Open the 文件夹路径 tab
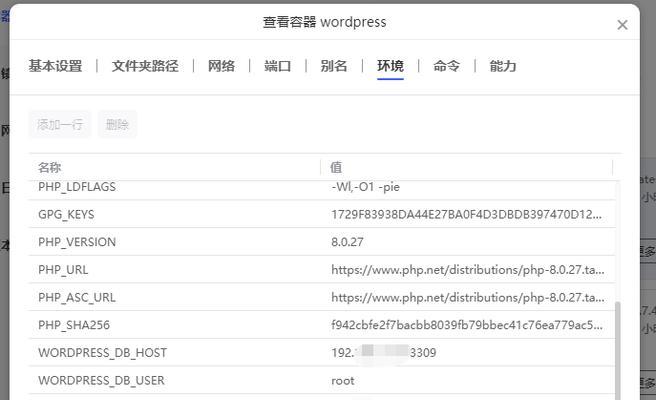 [145, 66]
